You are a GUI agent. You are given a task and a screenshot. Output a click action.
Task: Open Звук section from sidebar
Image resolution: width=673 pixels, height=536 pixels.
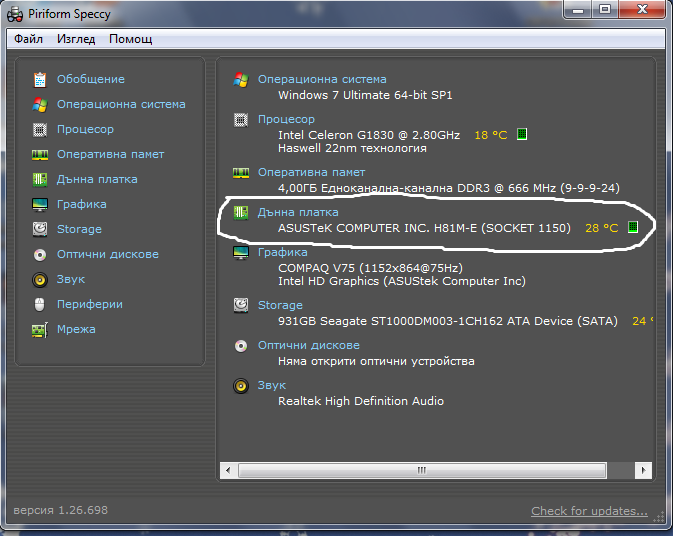(x=71, y=280)
